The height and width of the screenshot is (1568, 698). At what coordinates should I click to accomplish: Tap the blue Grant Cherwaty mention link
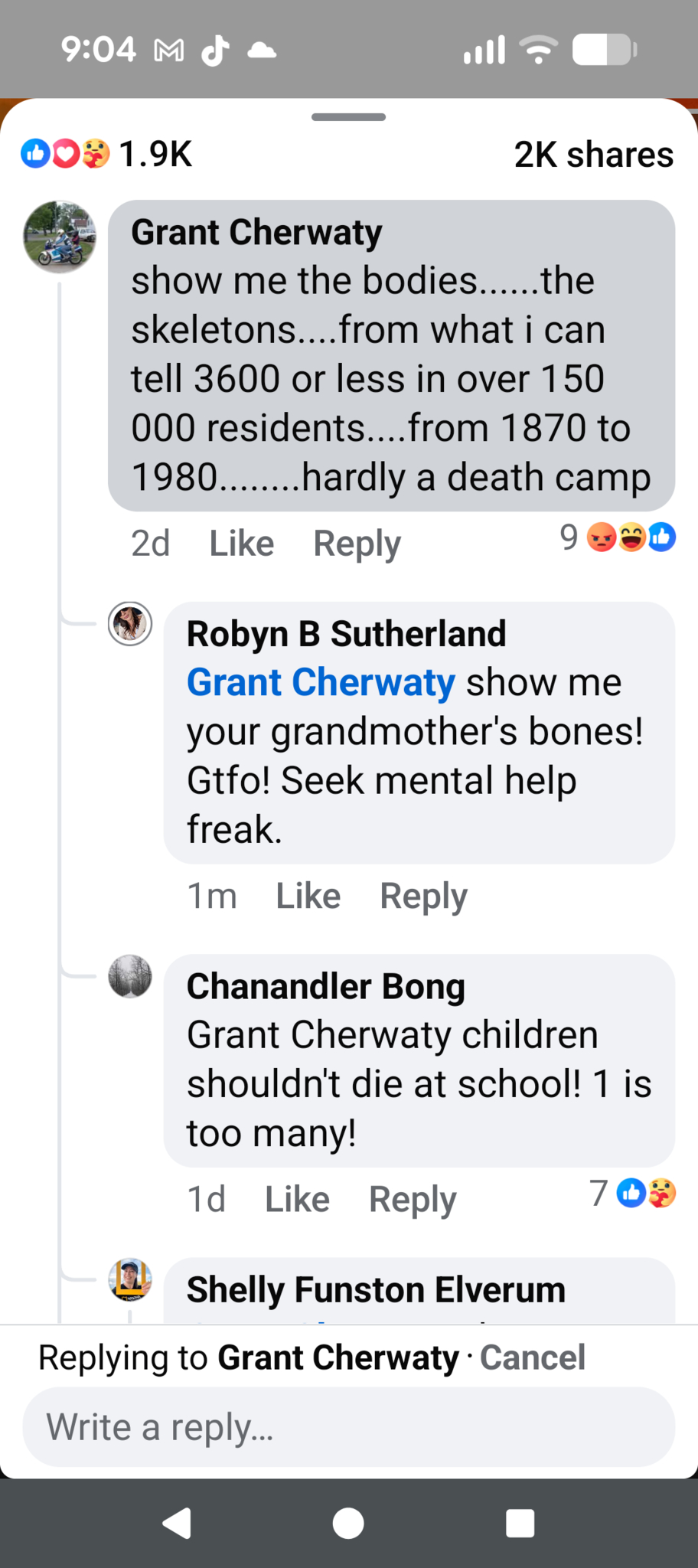click(321, 682)
